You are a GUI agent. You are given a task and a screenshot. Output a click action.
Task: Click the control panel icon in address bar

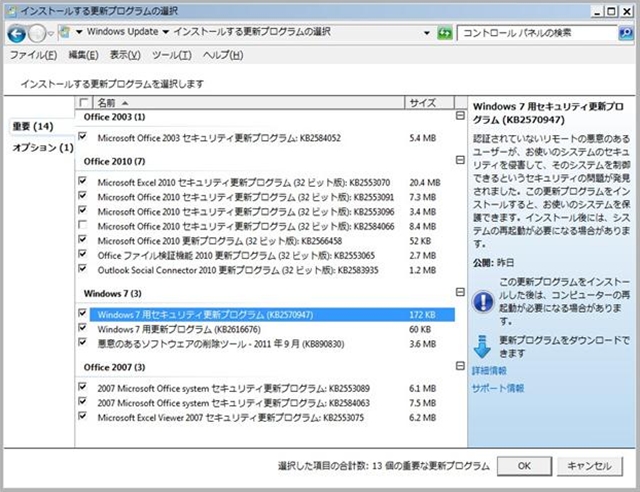point(65,32)
